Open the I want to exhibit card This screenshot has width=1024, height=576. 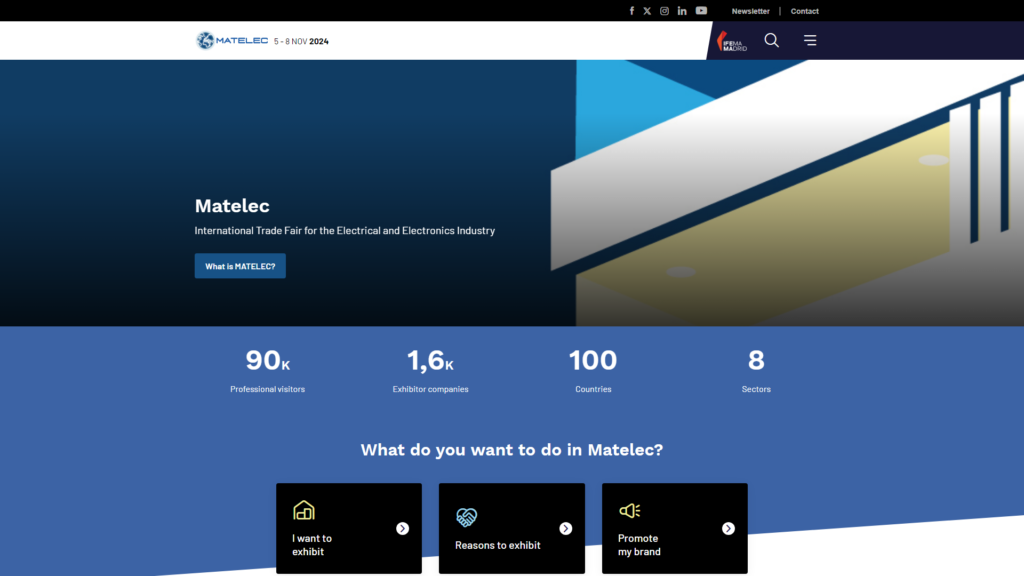[x=349, y=528]
